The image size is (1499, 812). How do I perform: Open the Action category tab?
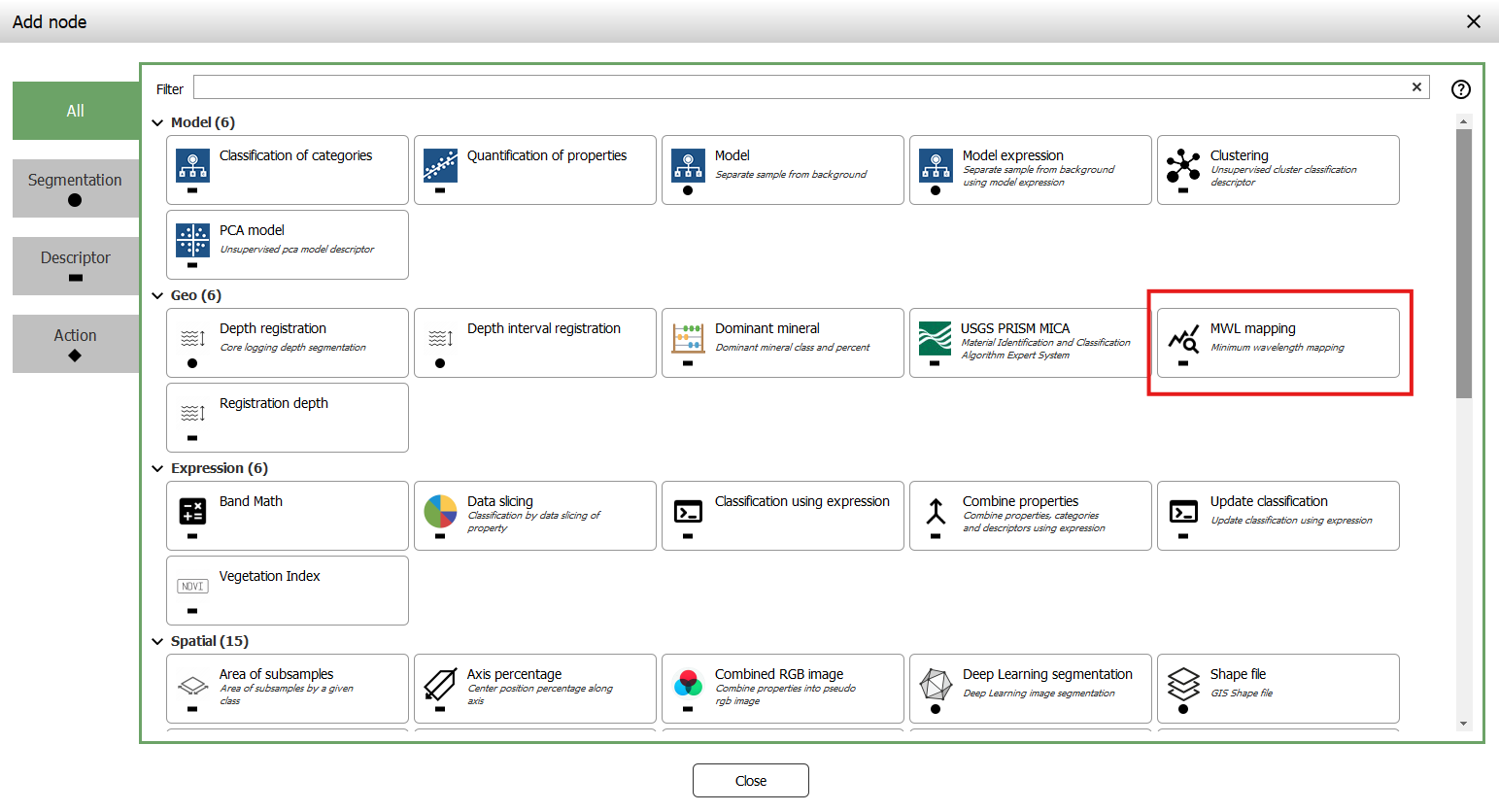pyautogui.click(x=76, y=344)
